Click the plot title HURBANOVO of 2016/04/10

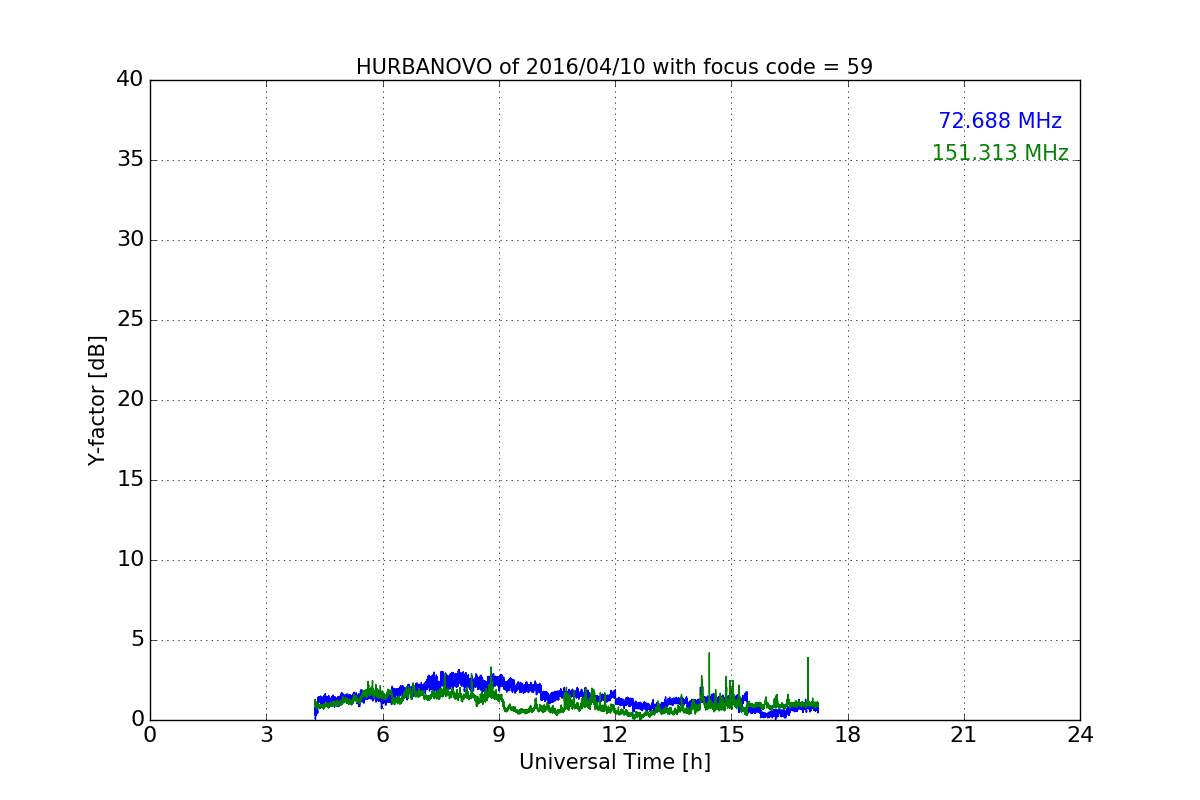[x=614, y=67]
